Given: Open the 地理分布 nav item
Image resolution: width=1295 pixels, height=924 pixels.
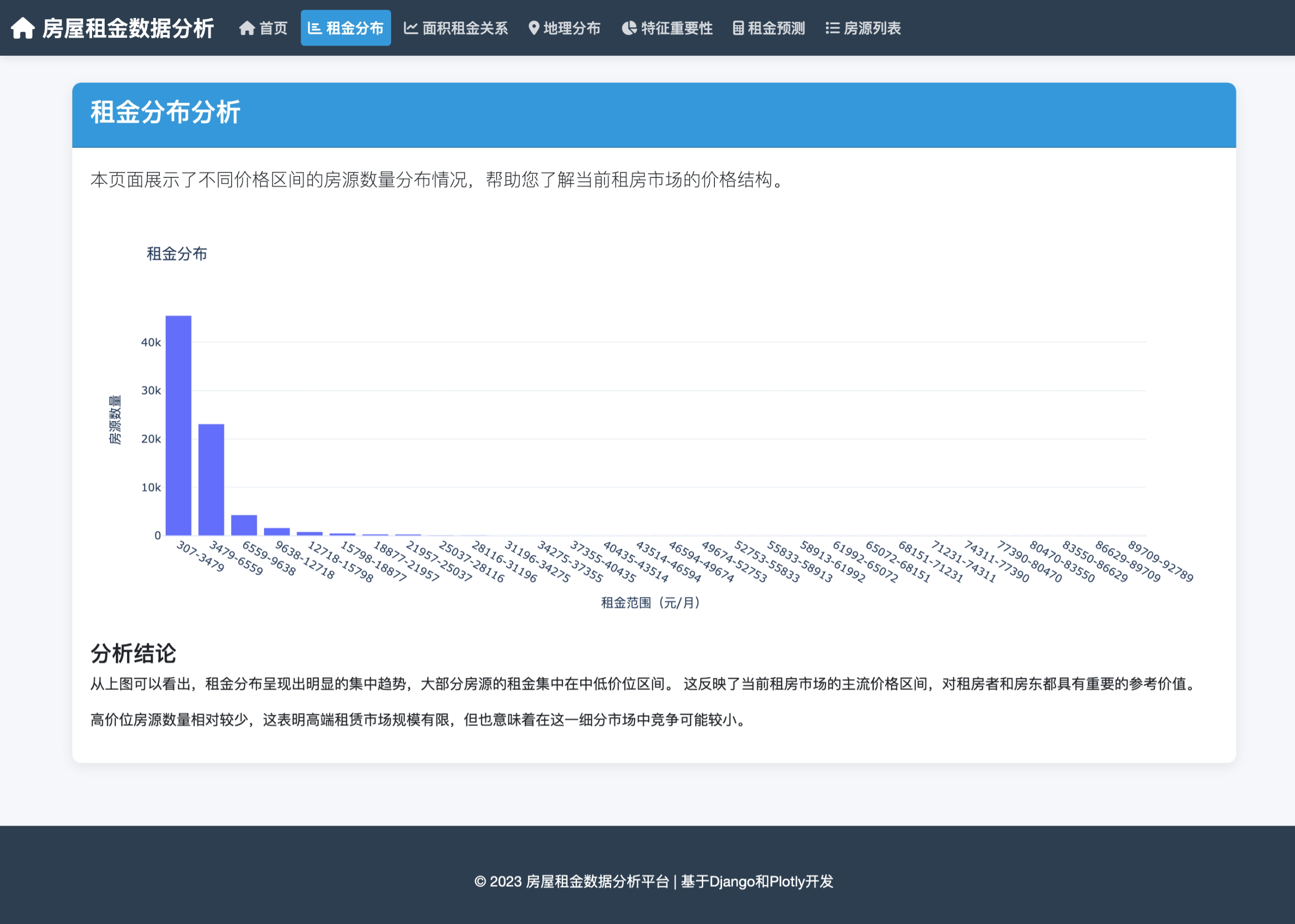Looking at the screenshot, I should tap(571, 28).
